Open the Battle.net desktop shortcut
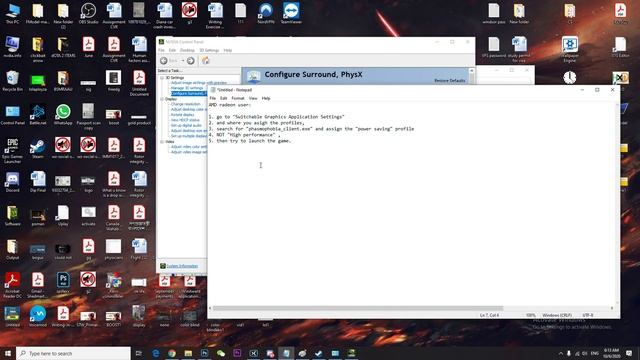Viewport: 640px width, 360px height. pyautogui.click(x=38, y=114)
